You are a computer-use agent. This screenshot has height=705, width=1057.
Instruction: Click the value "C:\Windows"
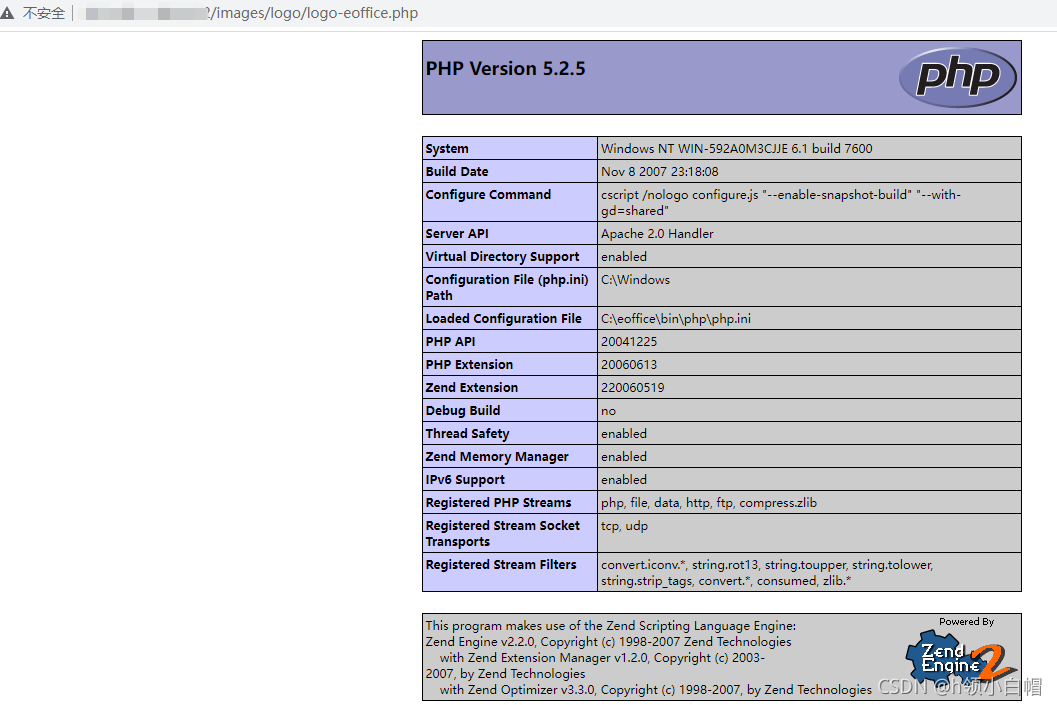coord(636,279)
